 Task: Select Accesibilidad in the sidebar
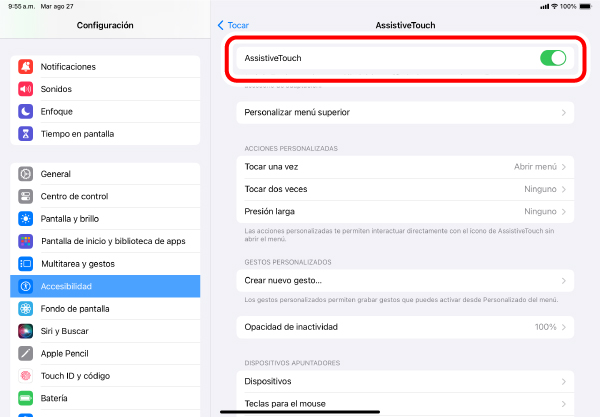pos(105,286)
